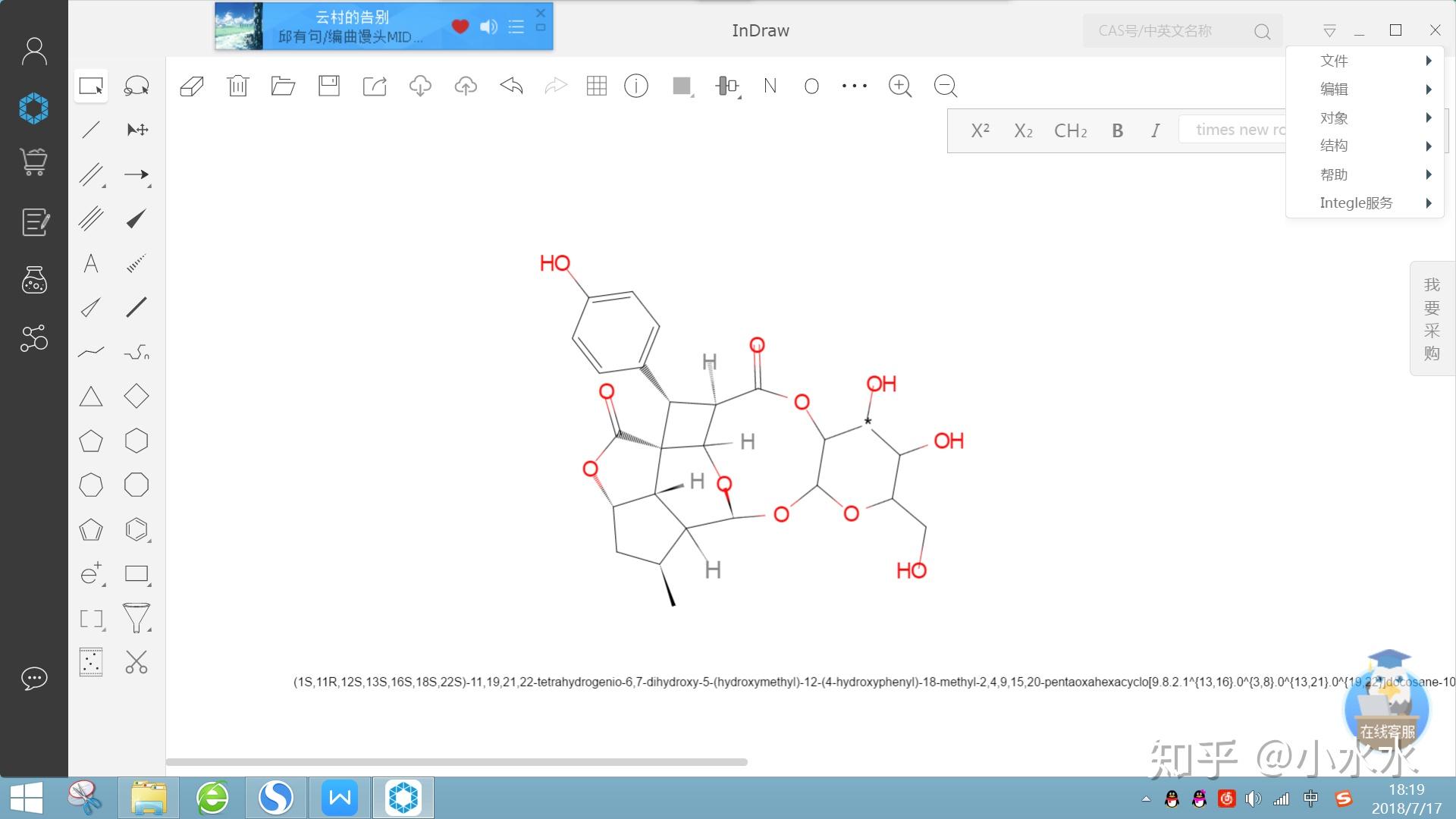Select the Integle服务 menu entry

tap(1356, 202)
